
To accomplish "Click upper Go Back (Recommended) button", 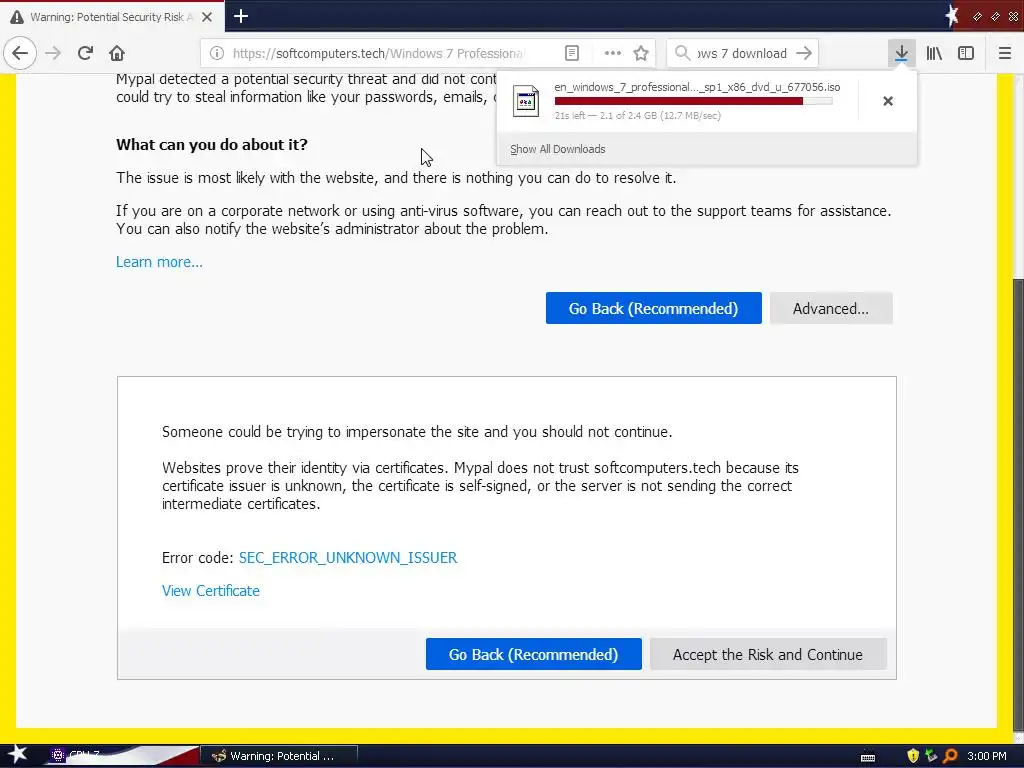I will (654, 308).
